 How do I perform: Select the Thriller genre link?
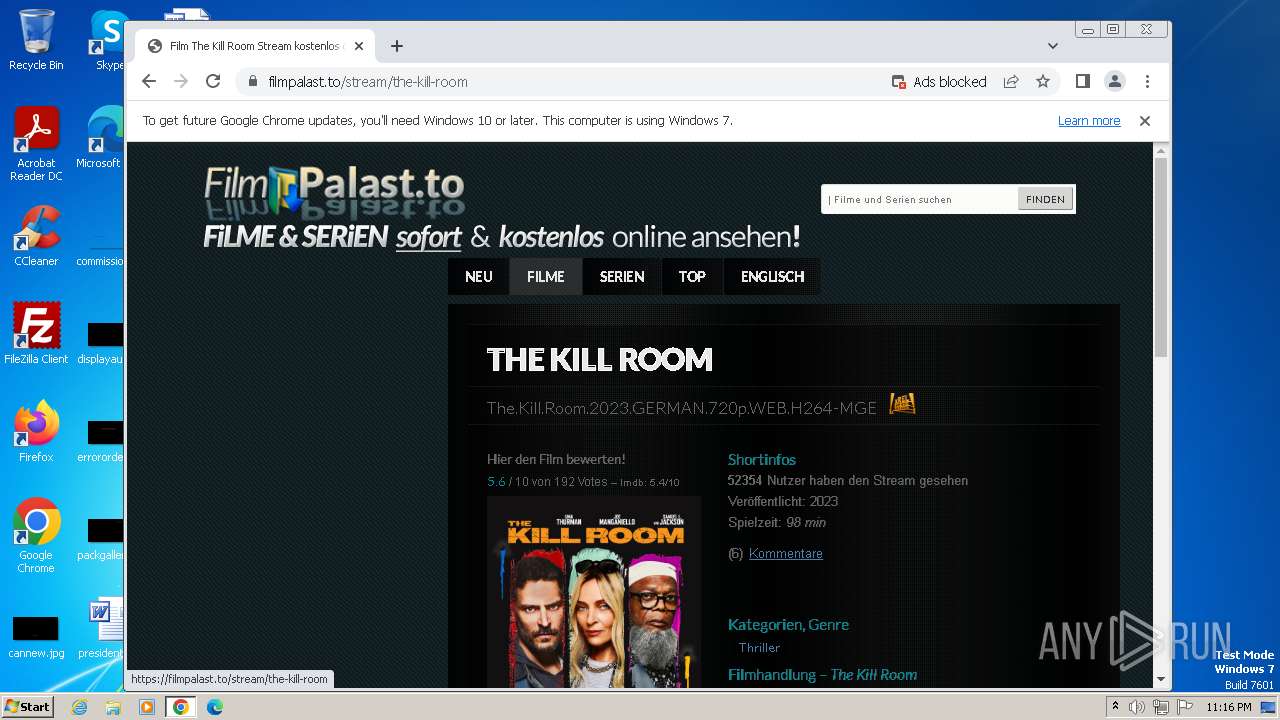(759, 648)
